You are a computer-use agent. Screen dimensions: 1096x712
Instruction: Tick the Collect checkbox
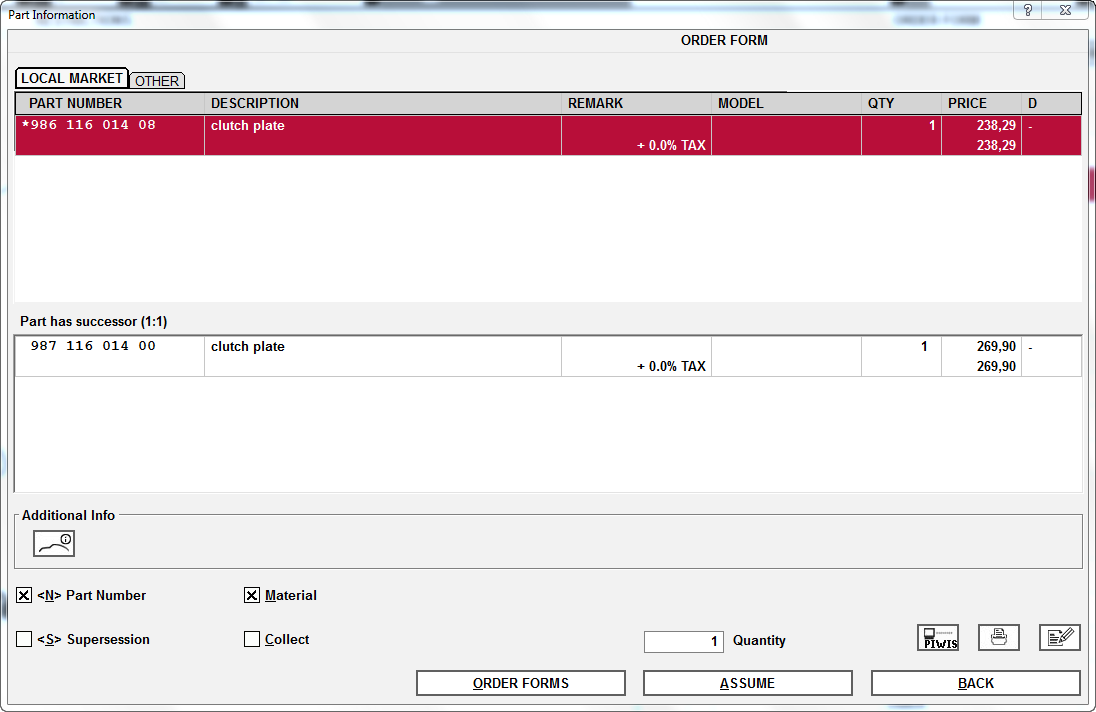[252, 640]
